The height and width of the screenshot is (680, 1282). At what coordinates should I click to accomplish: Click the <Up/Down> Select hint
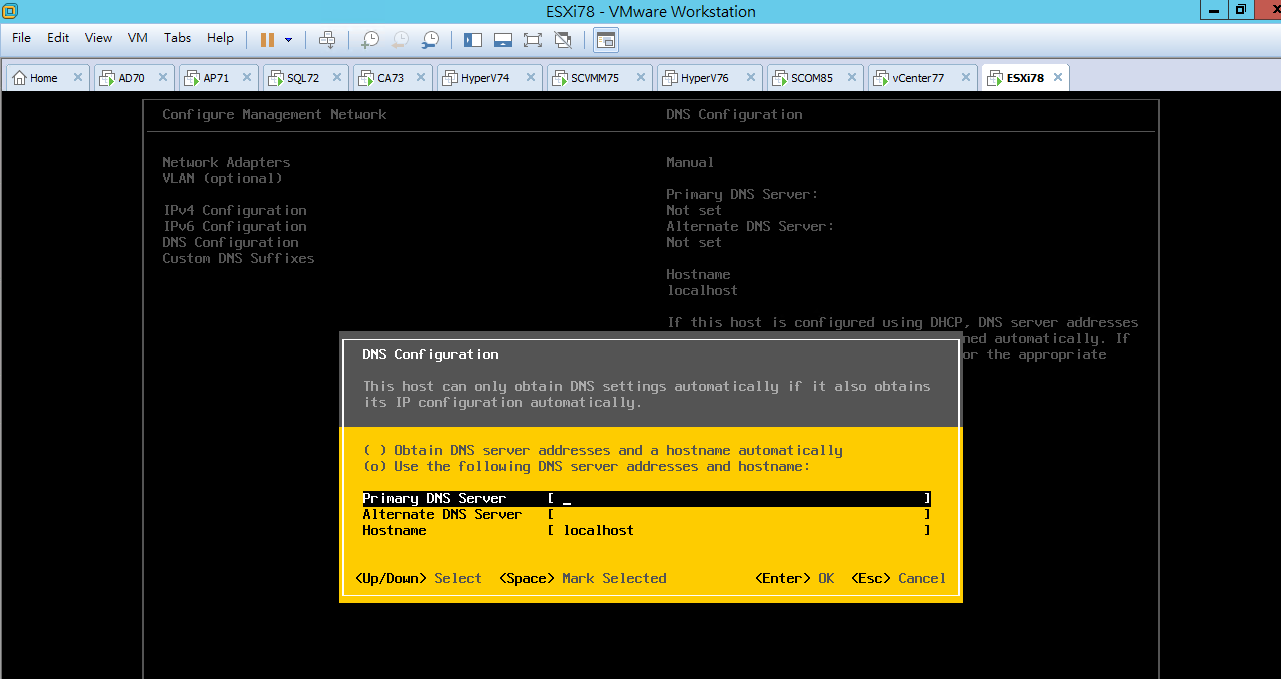point(419,578)
